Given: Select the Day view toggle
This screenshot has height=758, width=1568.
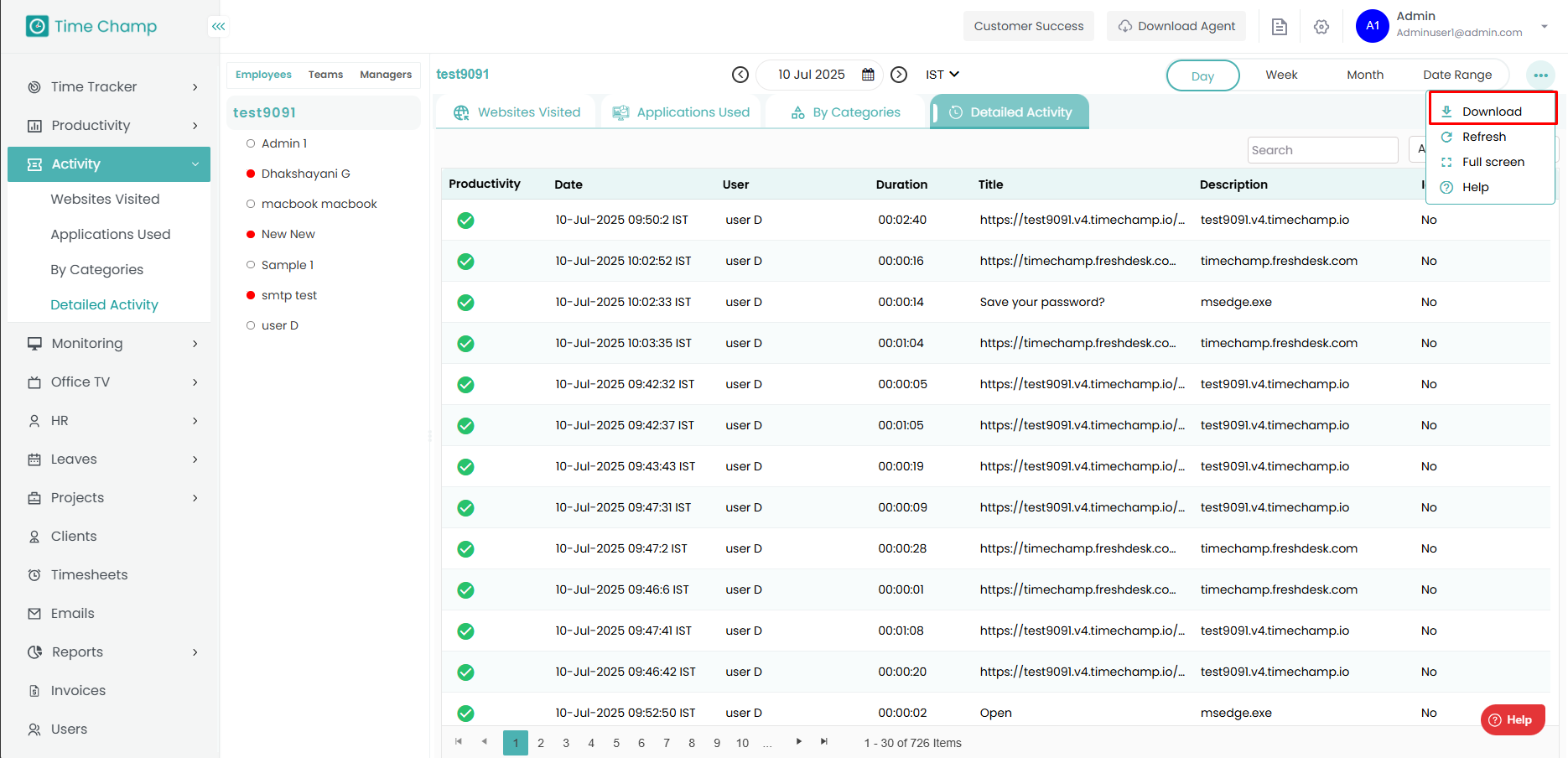Looking at the screenshot, I should 1202,75.
